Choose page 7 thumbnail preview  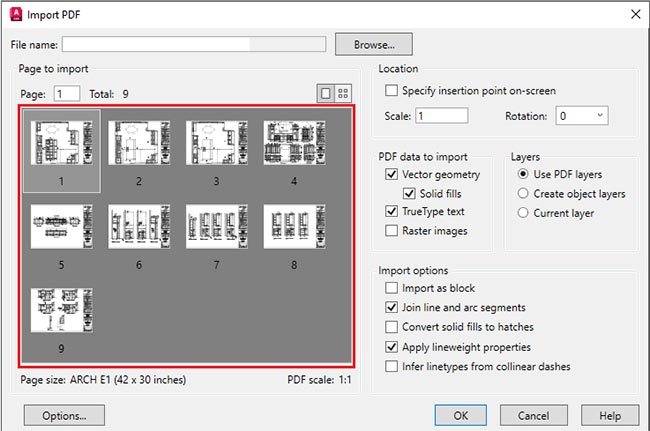click(x=216, y=227)
